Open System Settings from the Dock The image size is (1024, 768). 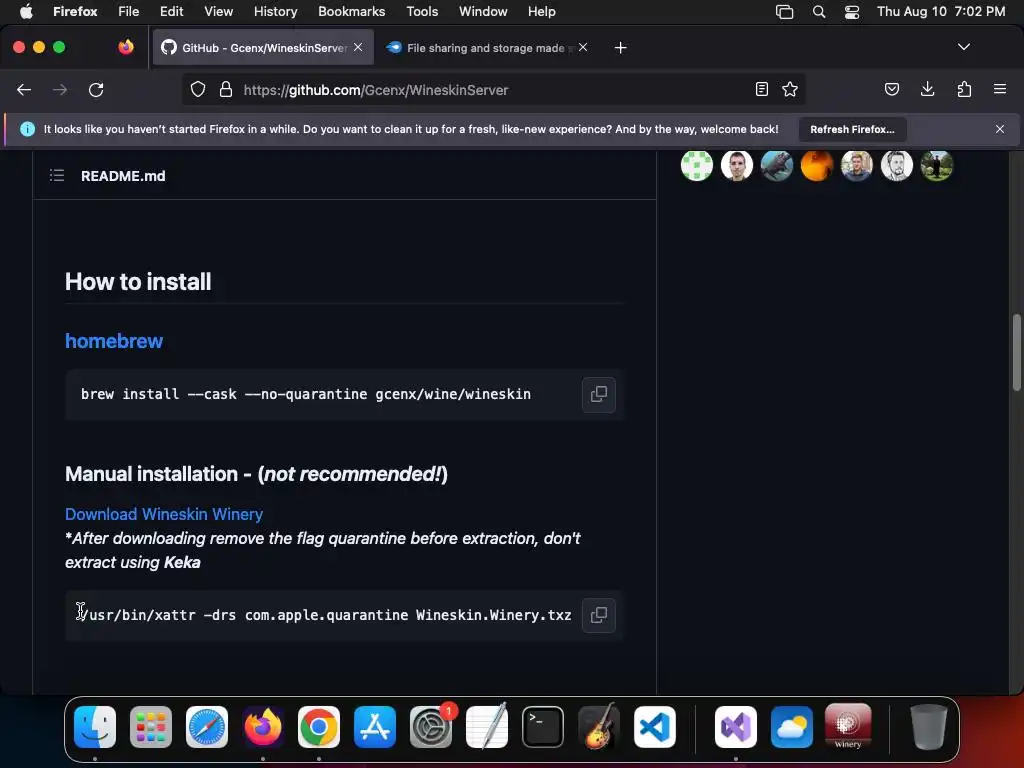[431, 727]
